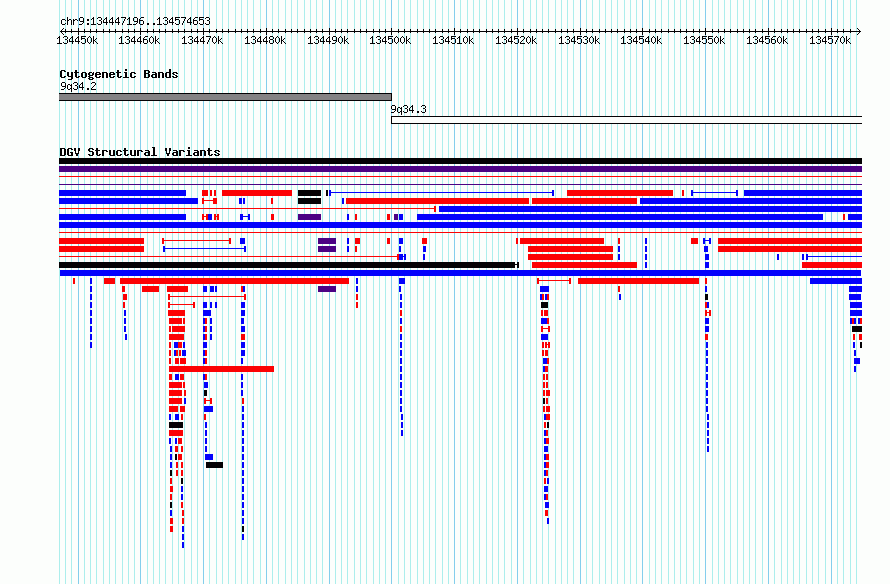Screen dimensions: 890x584
Task: Click the 134510k ruler label
Action: point(453,41)
